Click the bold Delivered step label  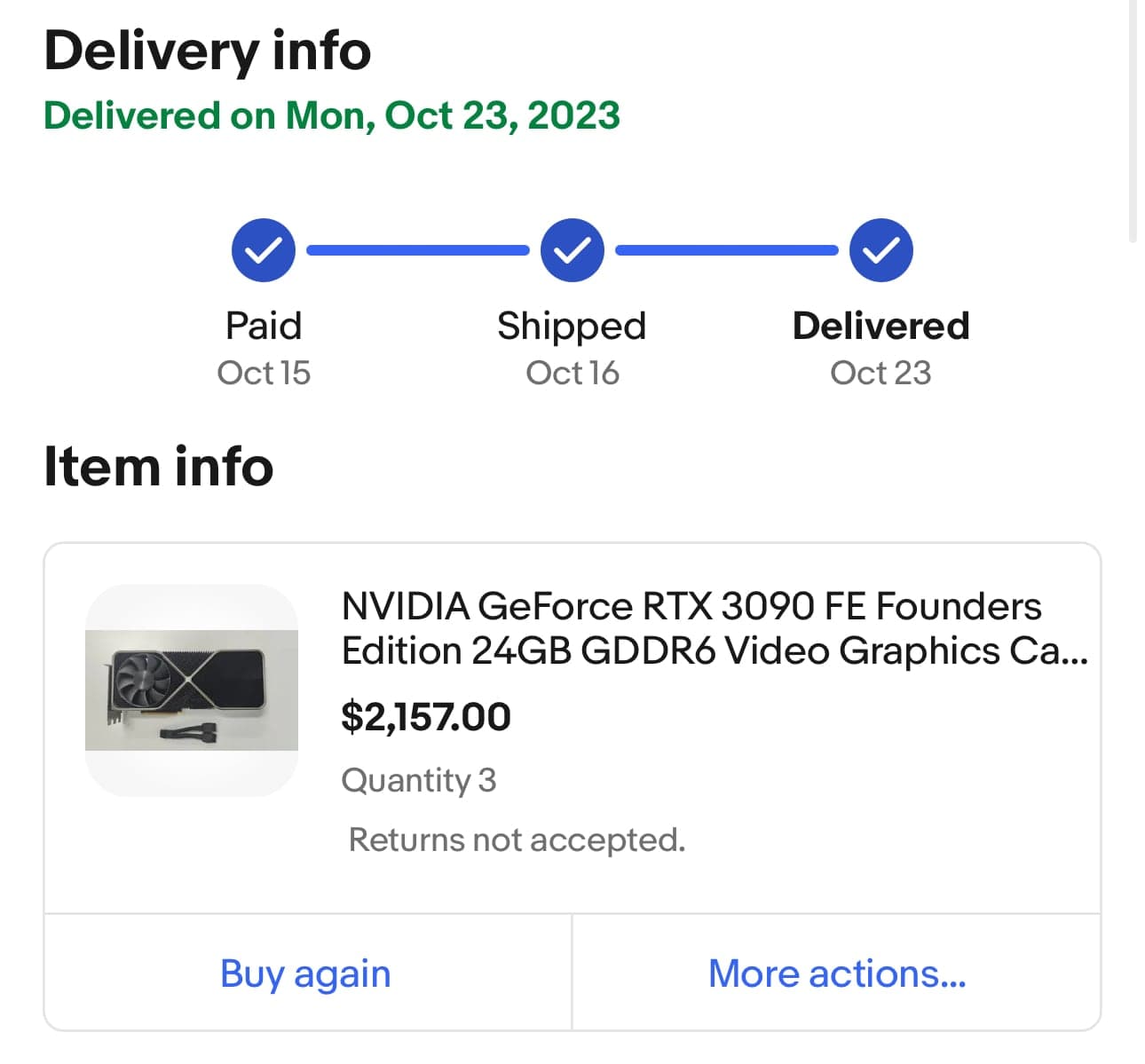click(880, 326)
